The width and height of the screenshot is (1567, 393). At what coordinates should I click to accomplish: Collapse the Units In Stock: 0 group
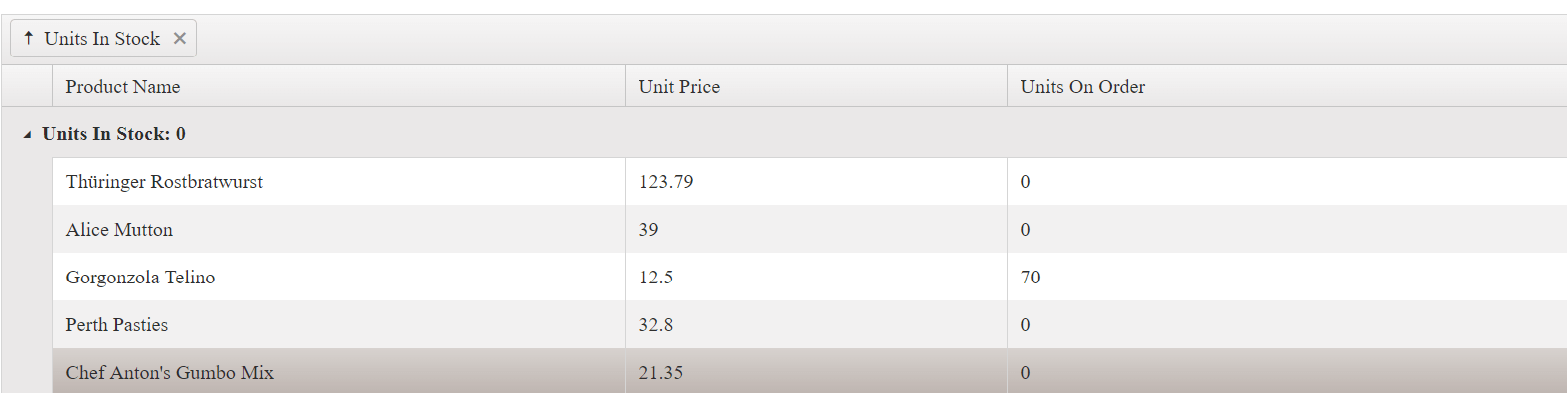point(27,134)
